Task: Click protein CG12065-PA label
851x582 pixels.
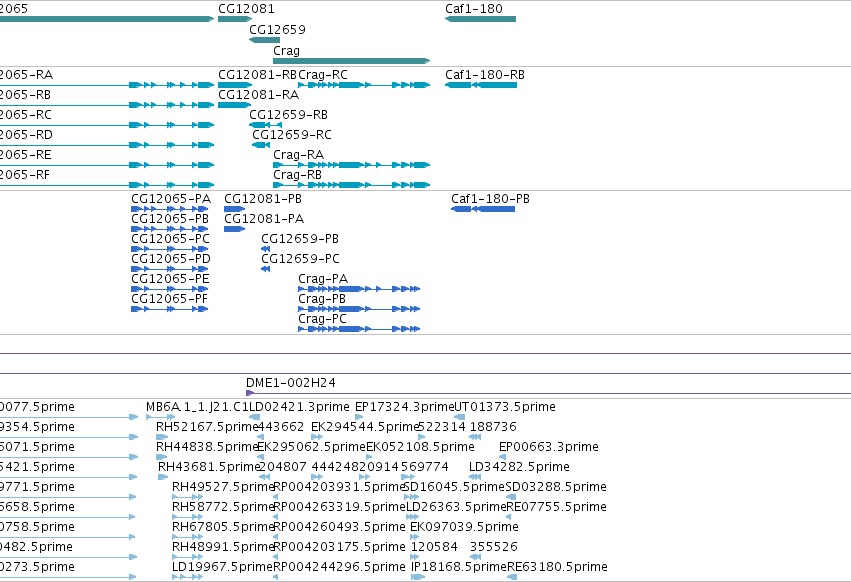Action: tap(171, 199)
